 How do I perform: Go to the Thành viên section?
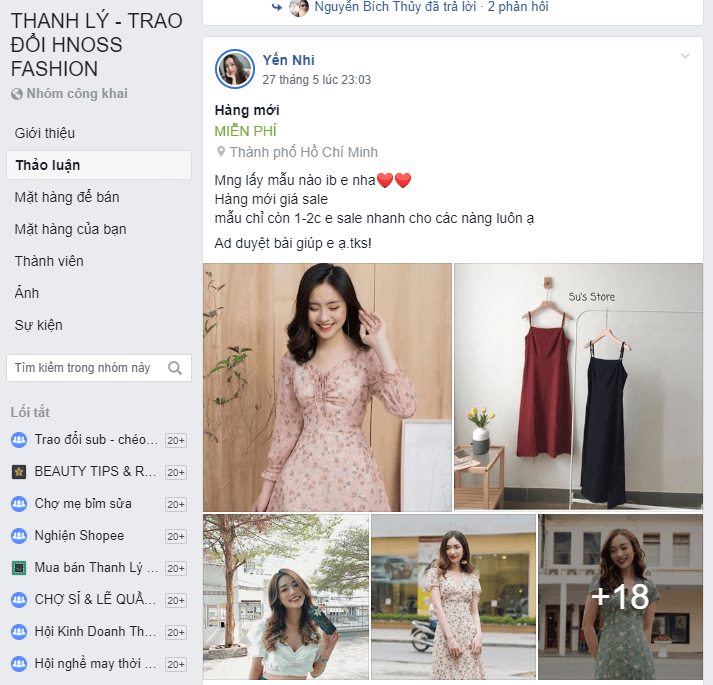[x=49, y=261]
